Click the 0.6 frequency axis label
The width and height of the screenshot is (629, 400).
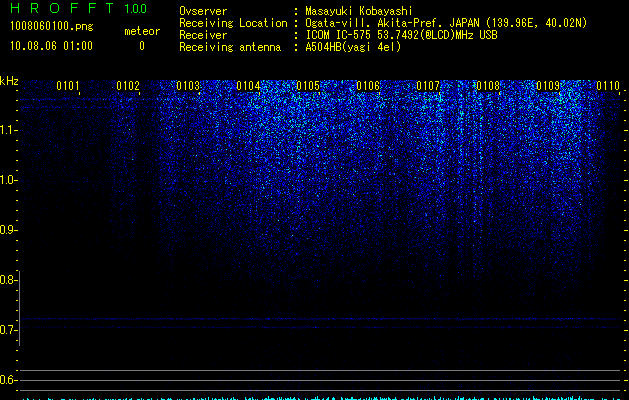click(x=7, y=380)
